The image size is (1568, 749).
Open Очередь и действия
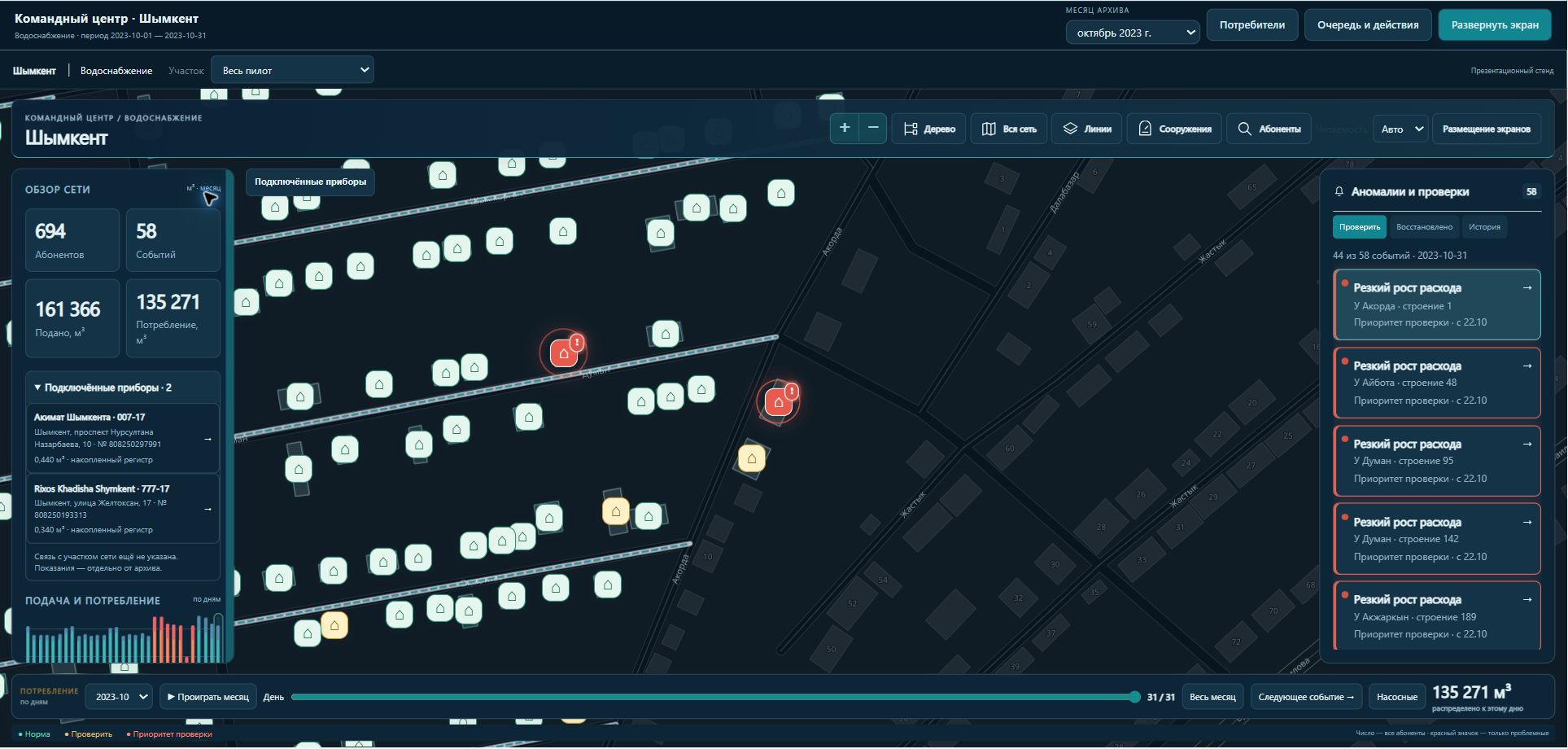coord(1368,25)
